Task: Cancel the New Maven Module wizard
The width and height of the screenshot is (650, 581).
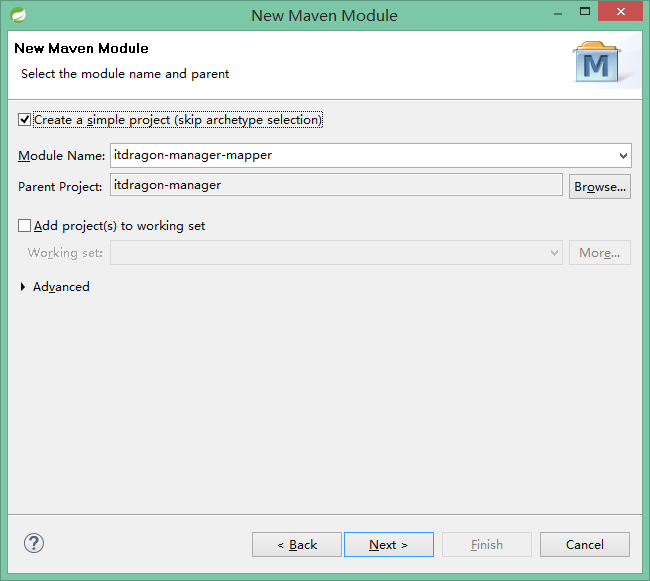Action: 585,545
